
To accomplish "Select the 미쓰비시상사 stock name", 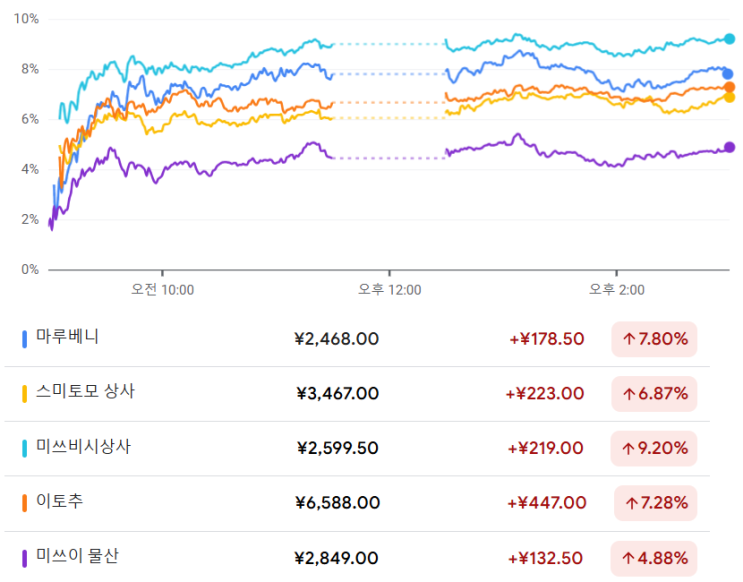I will [x=83, y=447].
